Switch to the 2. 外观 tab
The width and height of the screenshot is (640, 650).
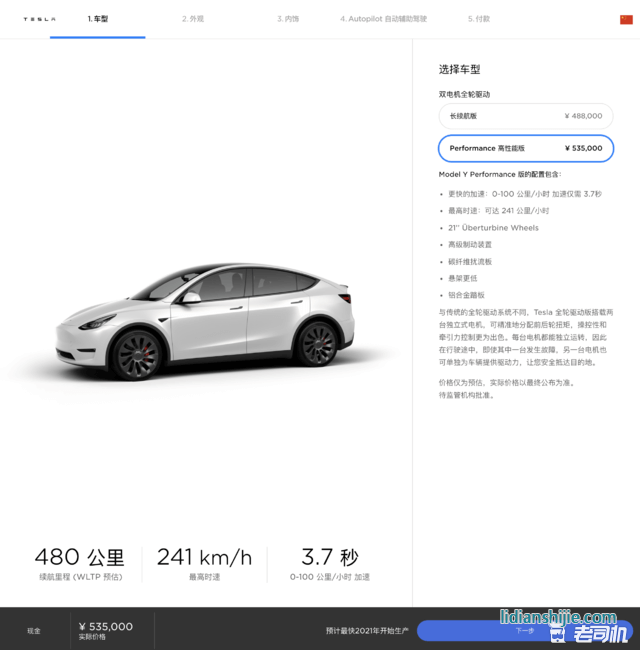click(193, 19)
